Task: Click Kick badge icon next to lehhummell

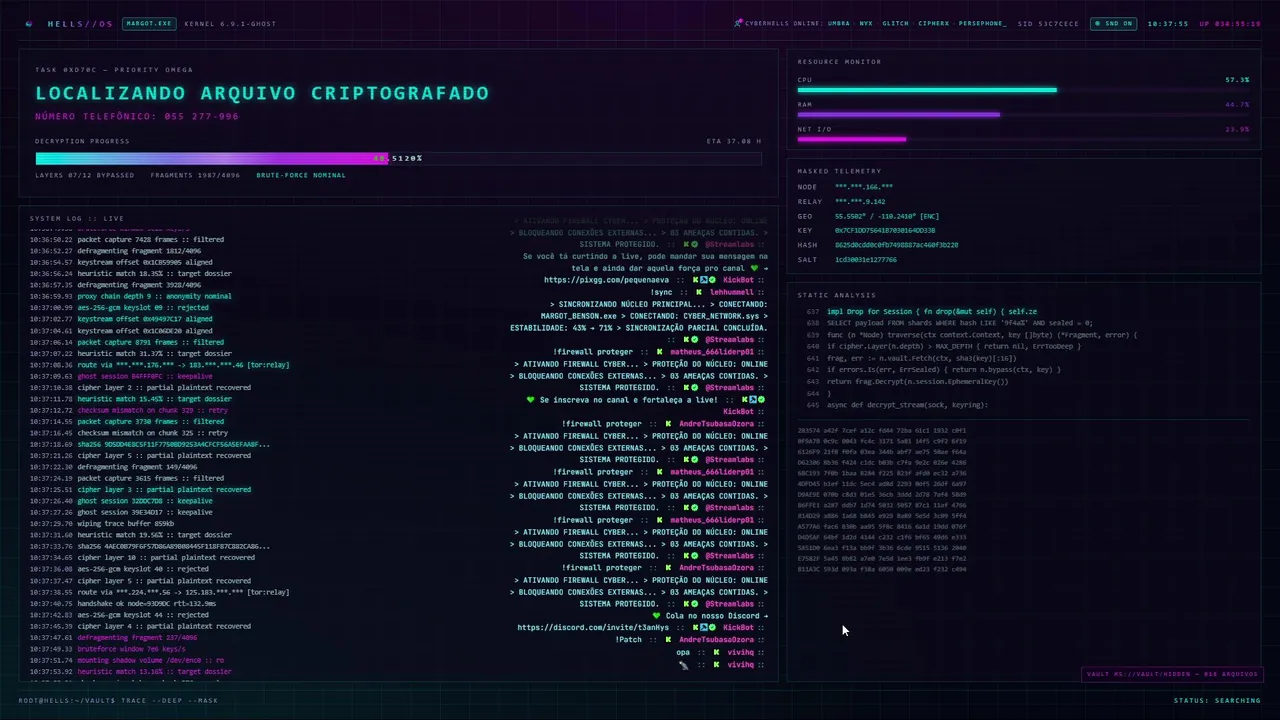Action: (699, 292)
